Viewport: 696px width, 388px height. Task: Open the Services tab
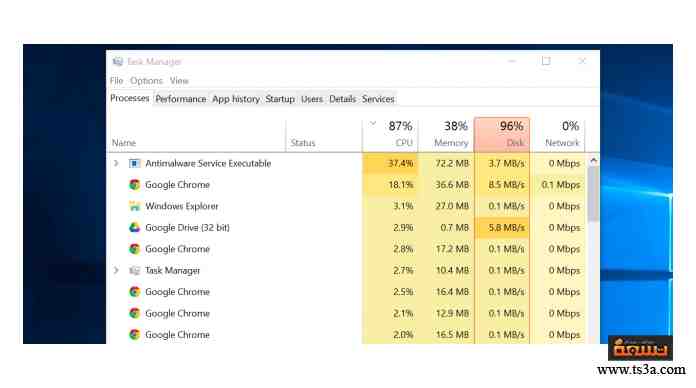pos(378,99)
